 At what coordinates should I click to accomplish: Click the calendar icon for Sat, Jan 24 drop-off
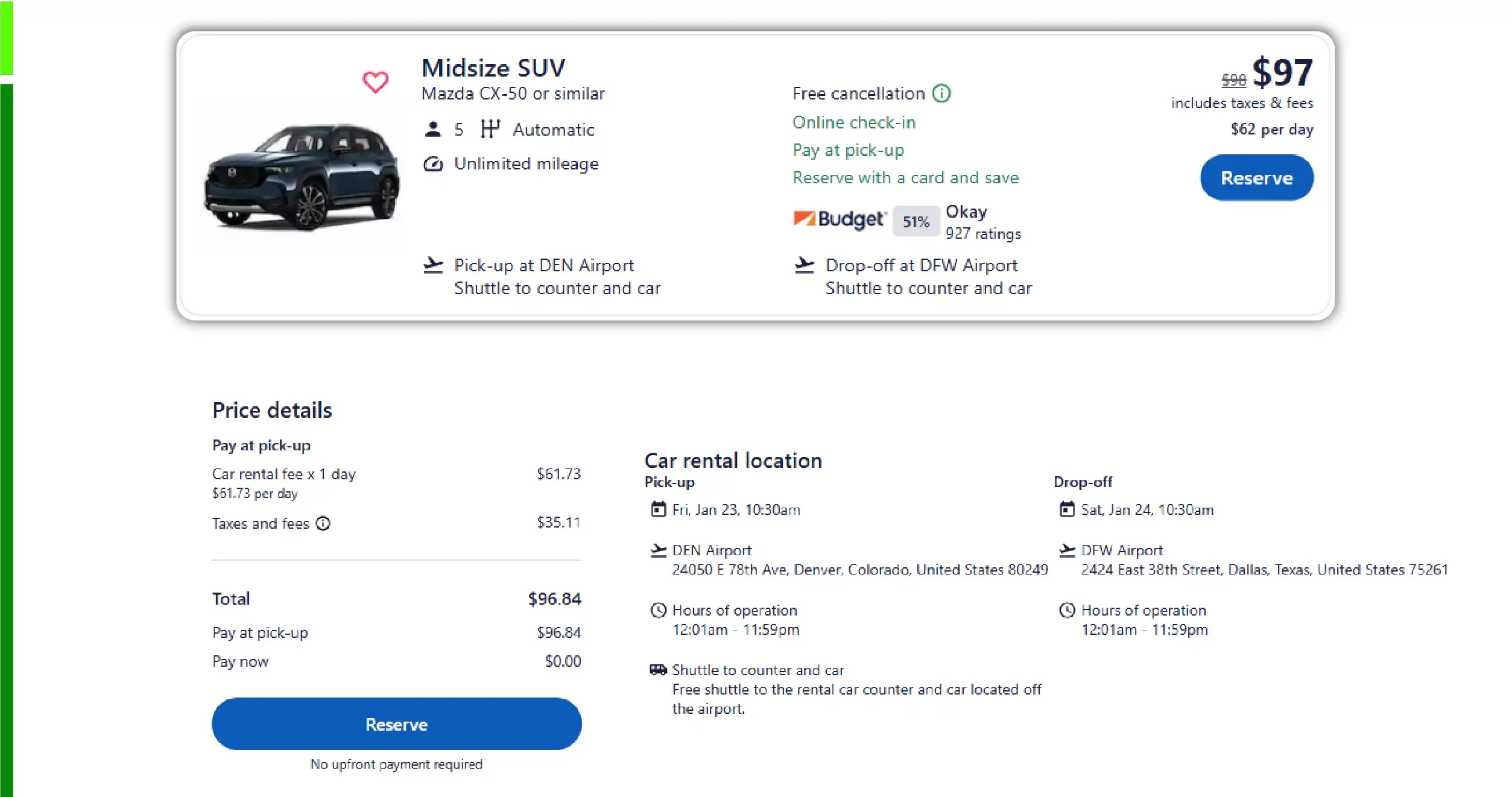coord(1066,509)
